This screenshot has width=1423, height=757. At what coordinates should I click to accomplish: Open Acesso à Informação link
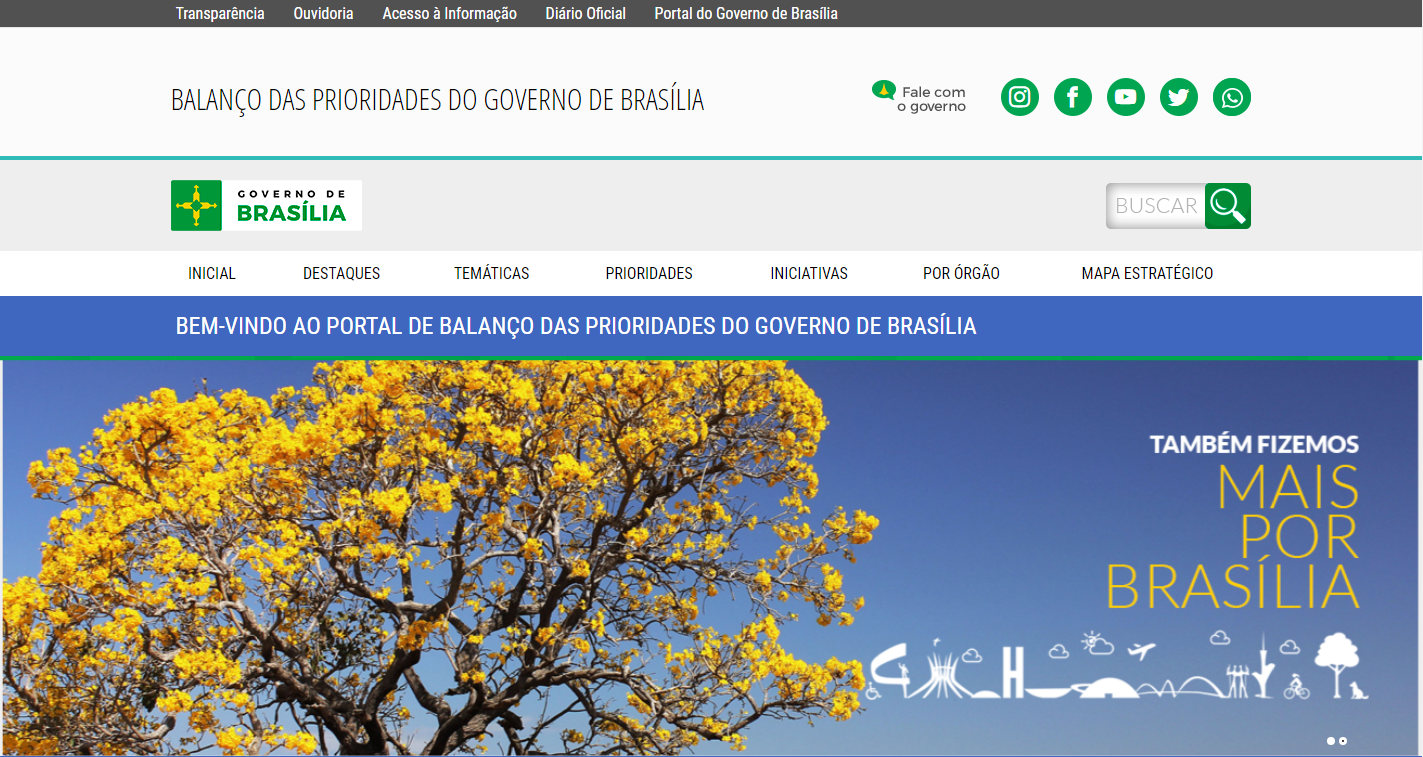[449, 14]
